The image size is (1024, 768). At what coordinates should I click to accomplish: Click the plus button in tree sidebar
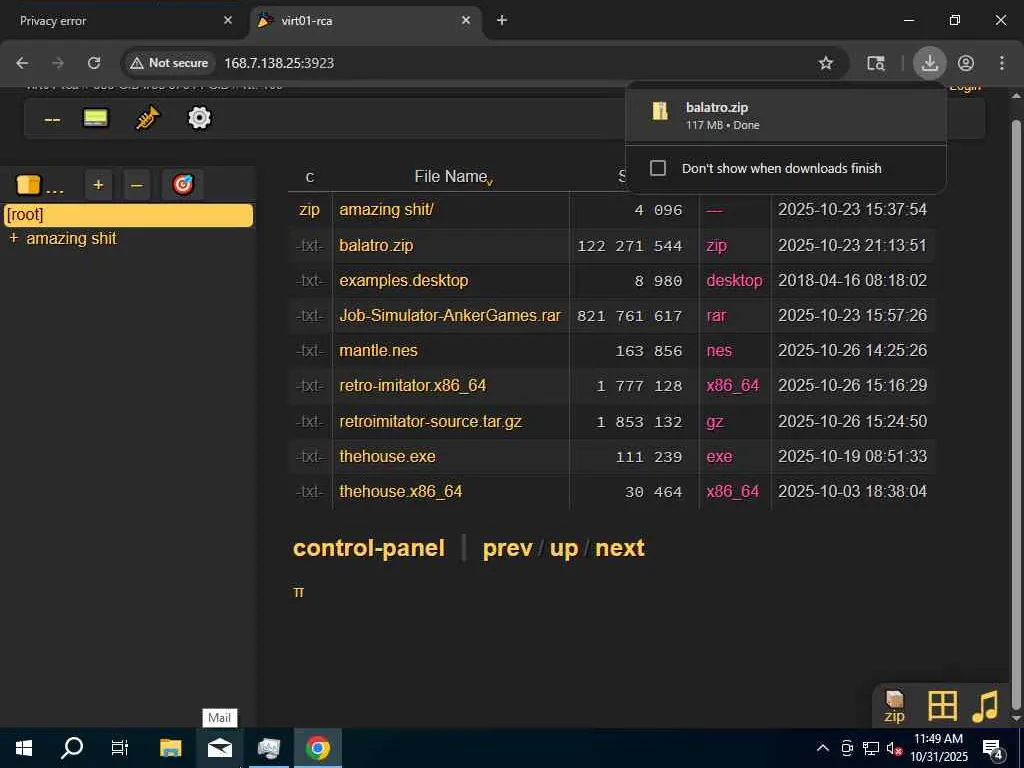(99, 185)
